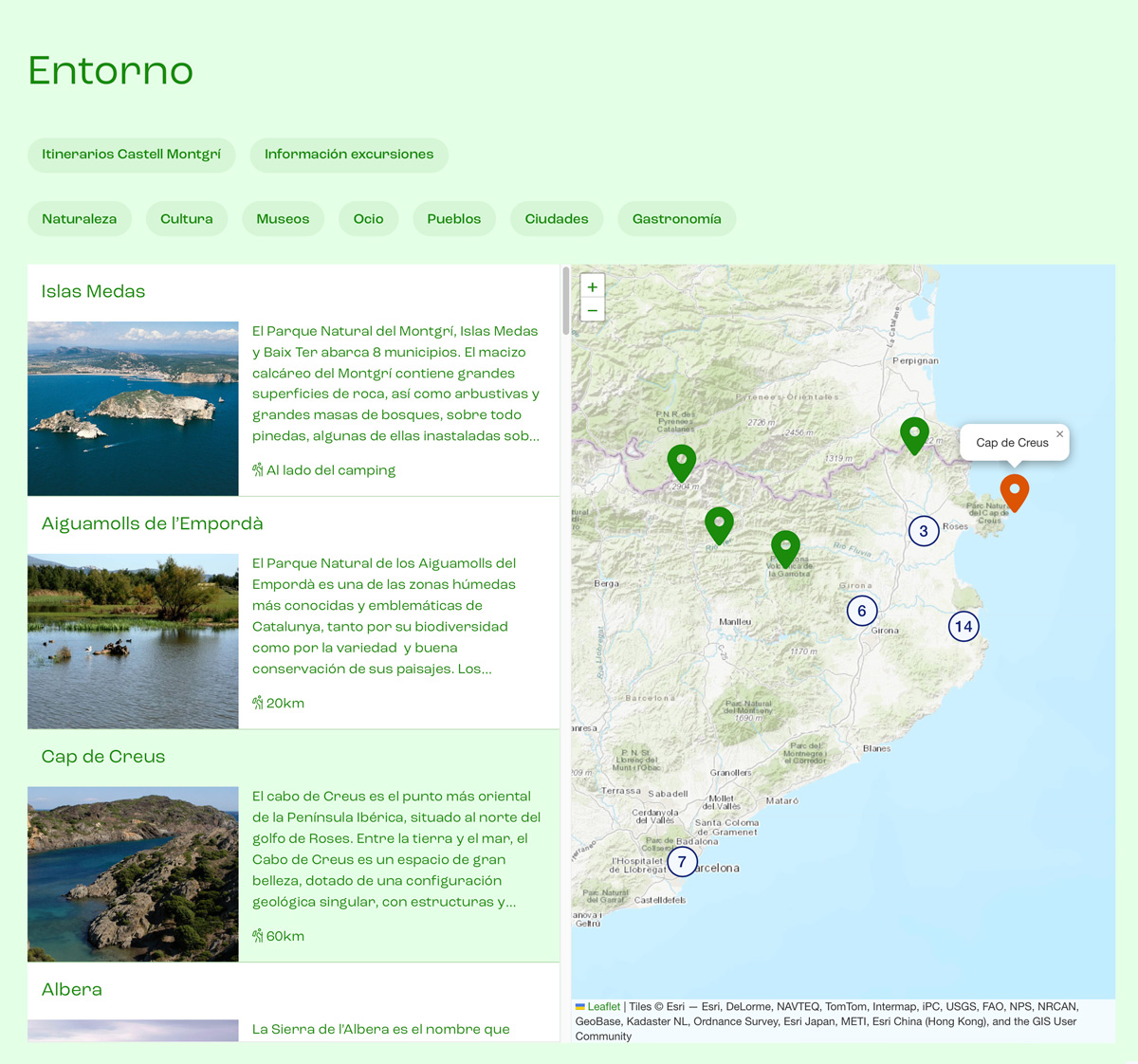Open the cluster marker numbered 6
Image resolution: width=1138 pixels, height=1064 pixels.
point(862,611)
